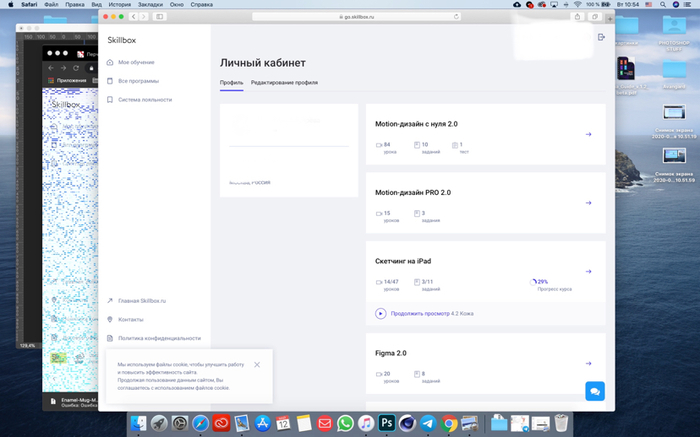Close the cookie notice
This screenshot has width=700, height=437.
point(257,365)
